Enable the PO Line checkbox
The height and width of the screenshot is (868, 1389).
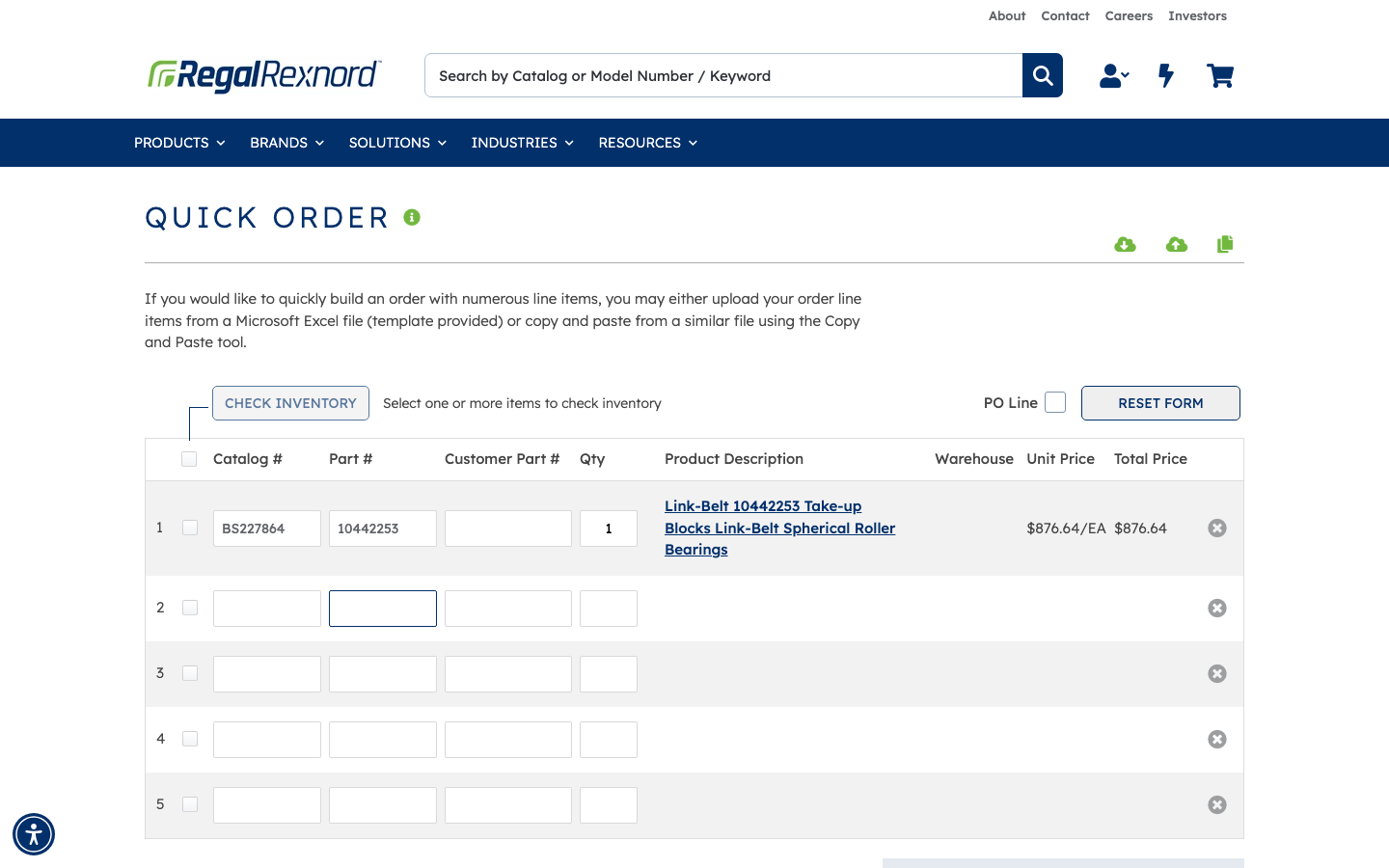click(x=1055, y=402)
